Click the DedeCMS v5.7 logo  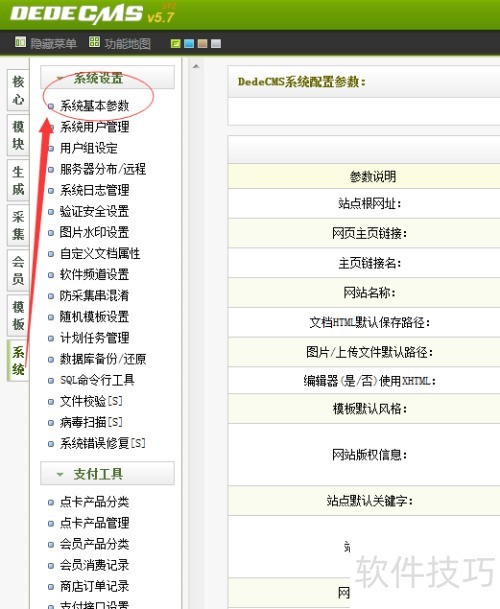(92, 14)
